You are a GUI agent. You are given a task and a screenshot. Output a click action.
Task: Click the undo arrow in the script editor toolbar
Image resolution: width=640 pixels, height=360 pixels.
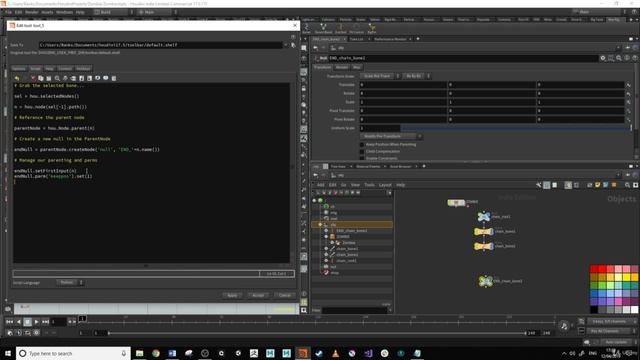point(17,78)
